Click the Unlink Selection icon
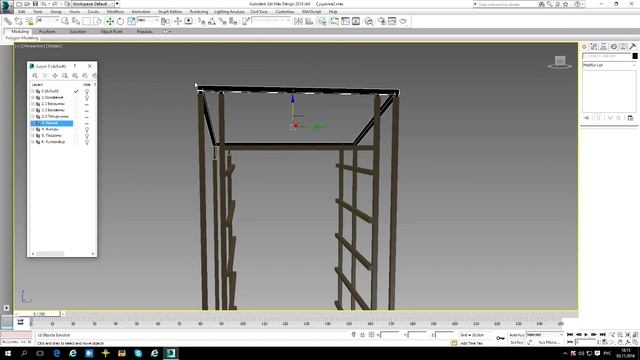Viewport: 640px width, 360px height. (x=18, y=21)
